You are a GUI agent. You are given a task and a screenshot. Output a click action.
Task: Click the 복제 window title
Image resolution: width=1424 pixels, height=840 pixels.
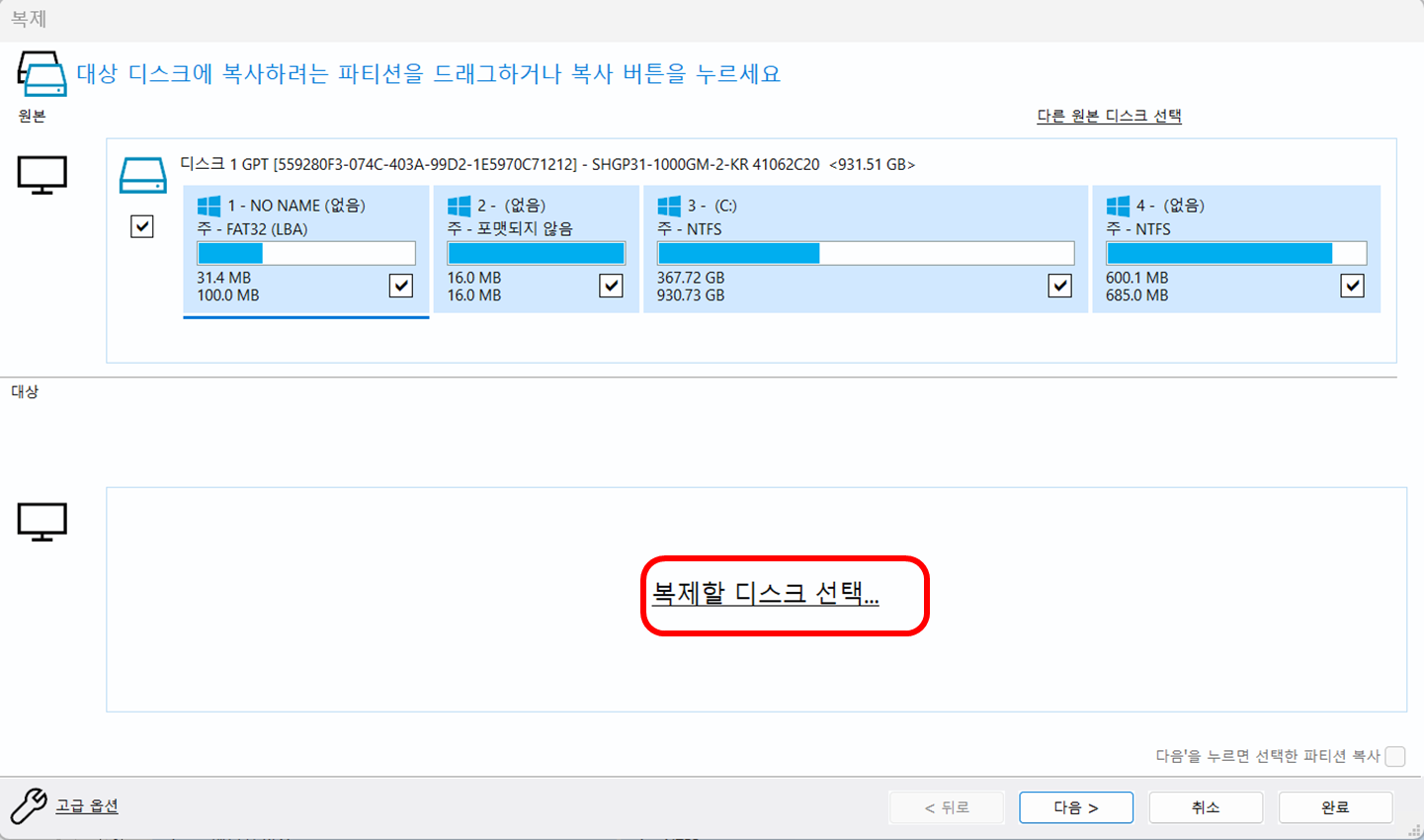click(x=29, y=19)
